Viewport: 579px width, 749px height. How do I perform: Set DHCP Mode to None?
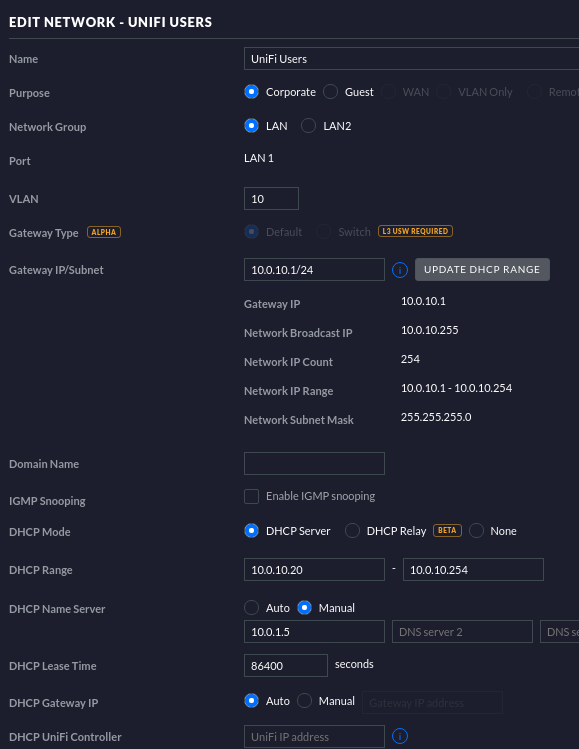click(x=476, y=531)
